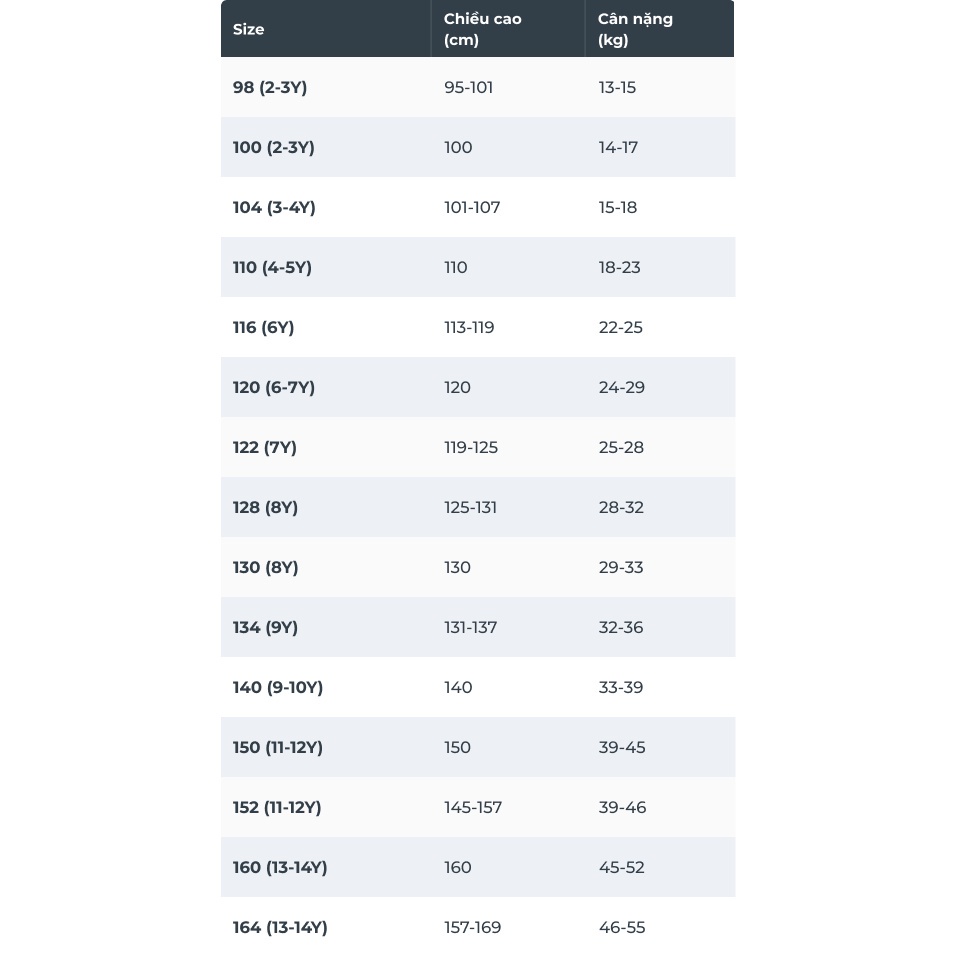Click size 128 (8Y) label

(x=266, y=507)
